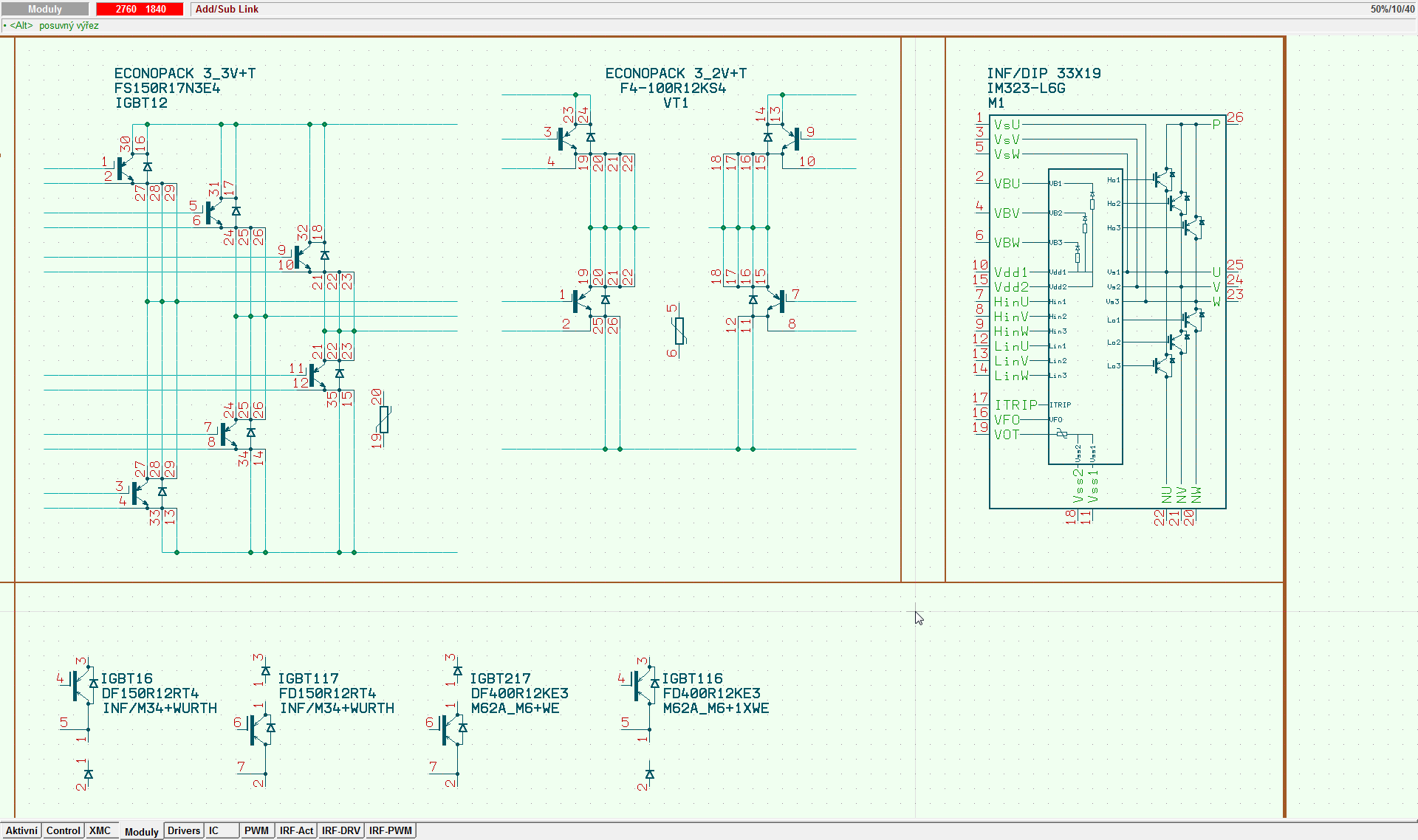Click the VOT pin label on M1
Viewport: 1418px width, 840px height.
pyautogui.click(x=1007, y=435)
